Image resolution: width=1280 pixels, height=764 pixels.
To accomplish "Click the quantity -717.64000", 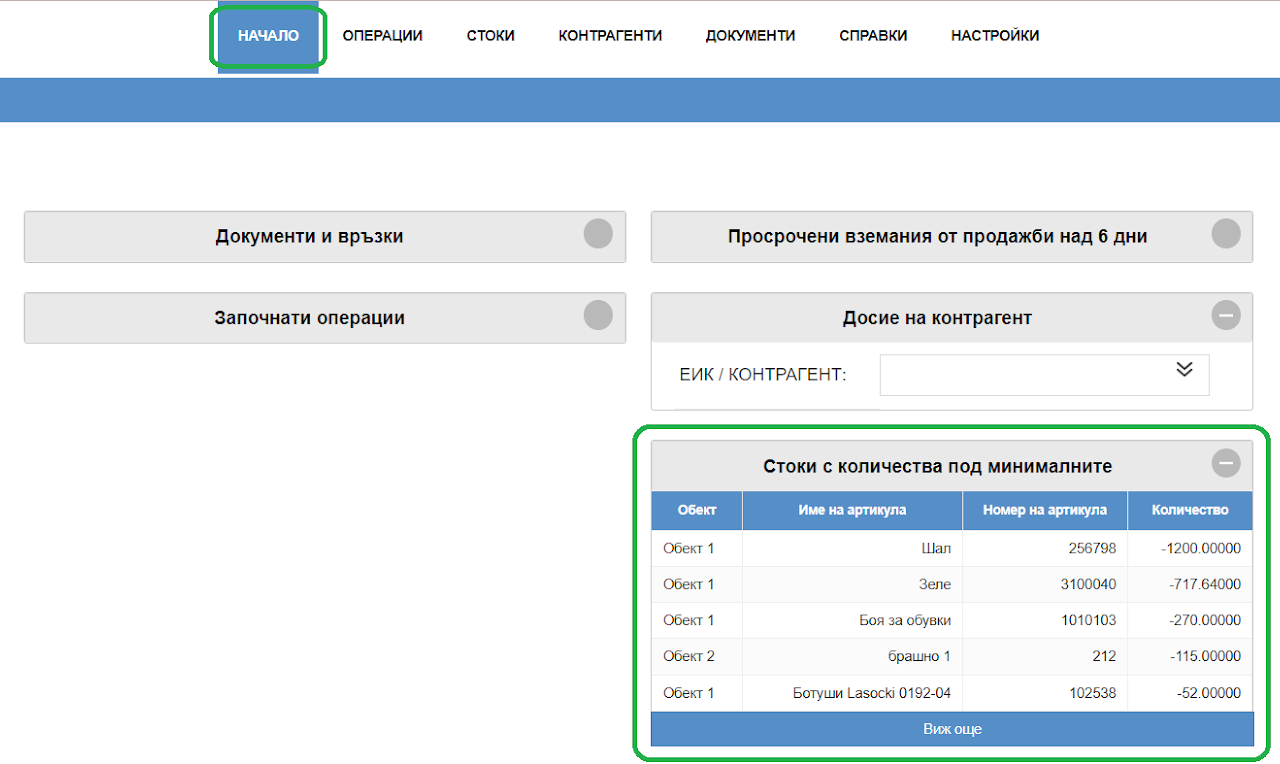I will [x=1205, y=584].
